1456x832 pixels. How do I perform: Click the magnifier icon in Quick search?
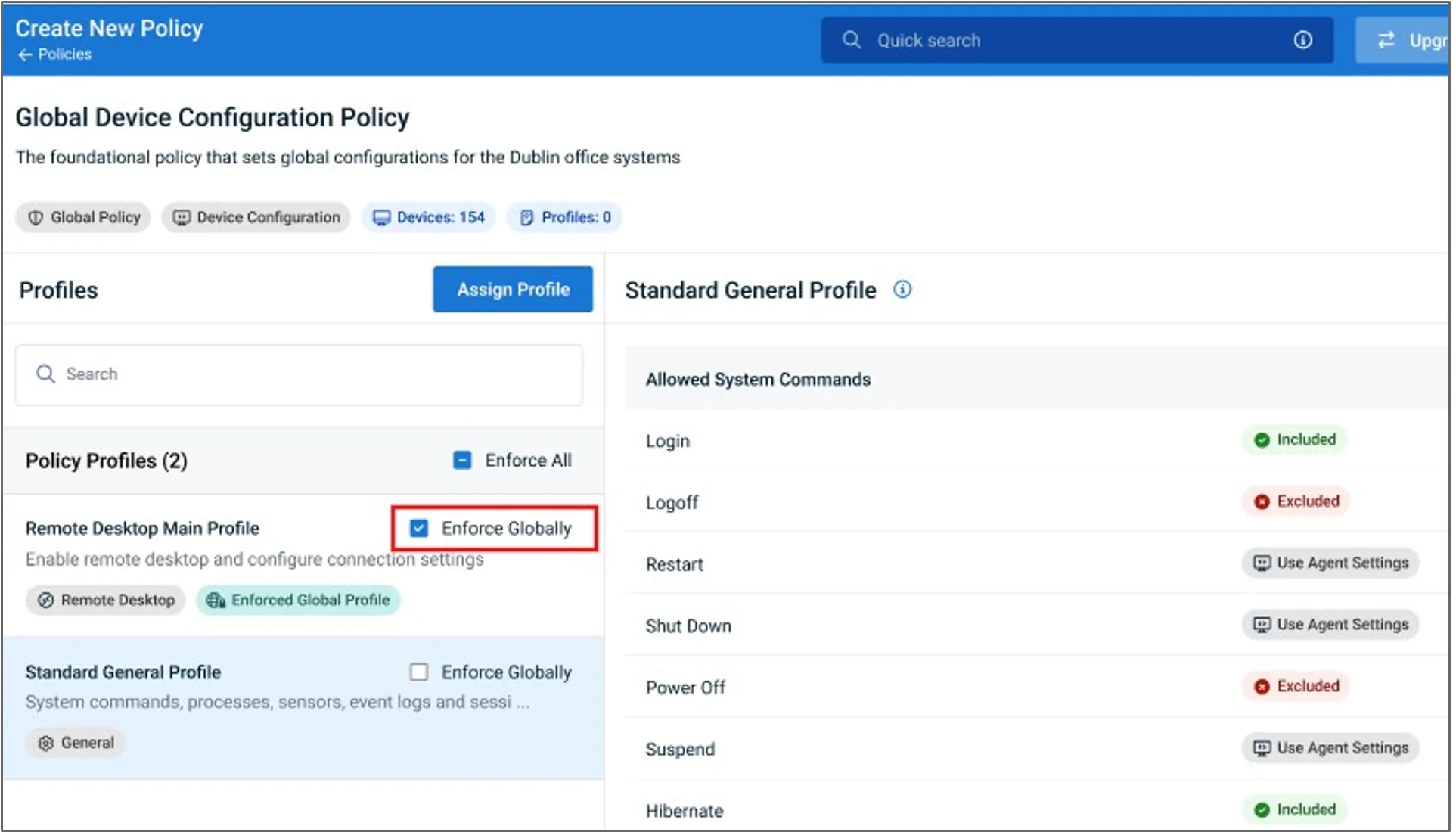pos(852,40)
